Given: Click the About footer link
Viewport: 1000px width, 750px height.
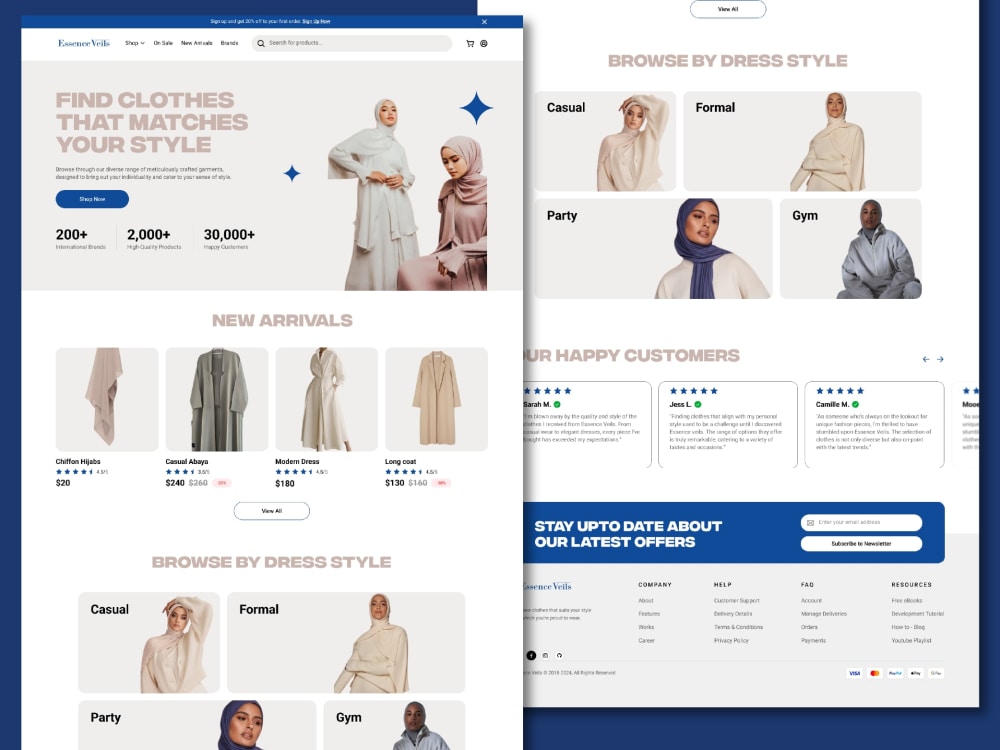Looking at the screenshot, I should (646, 601).
